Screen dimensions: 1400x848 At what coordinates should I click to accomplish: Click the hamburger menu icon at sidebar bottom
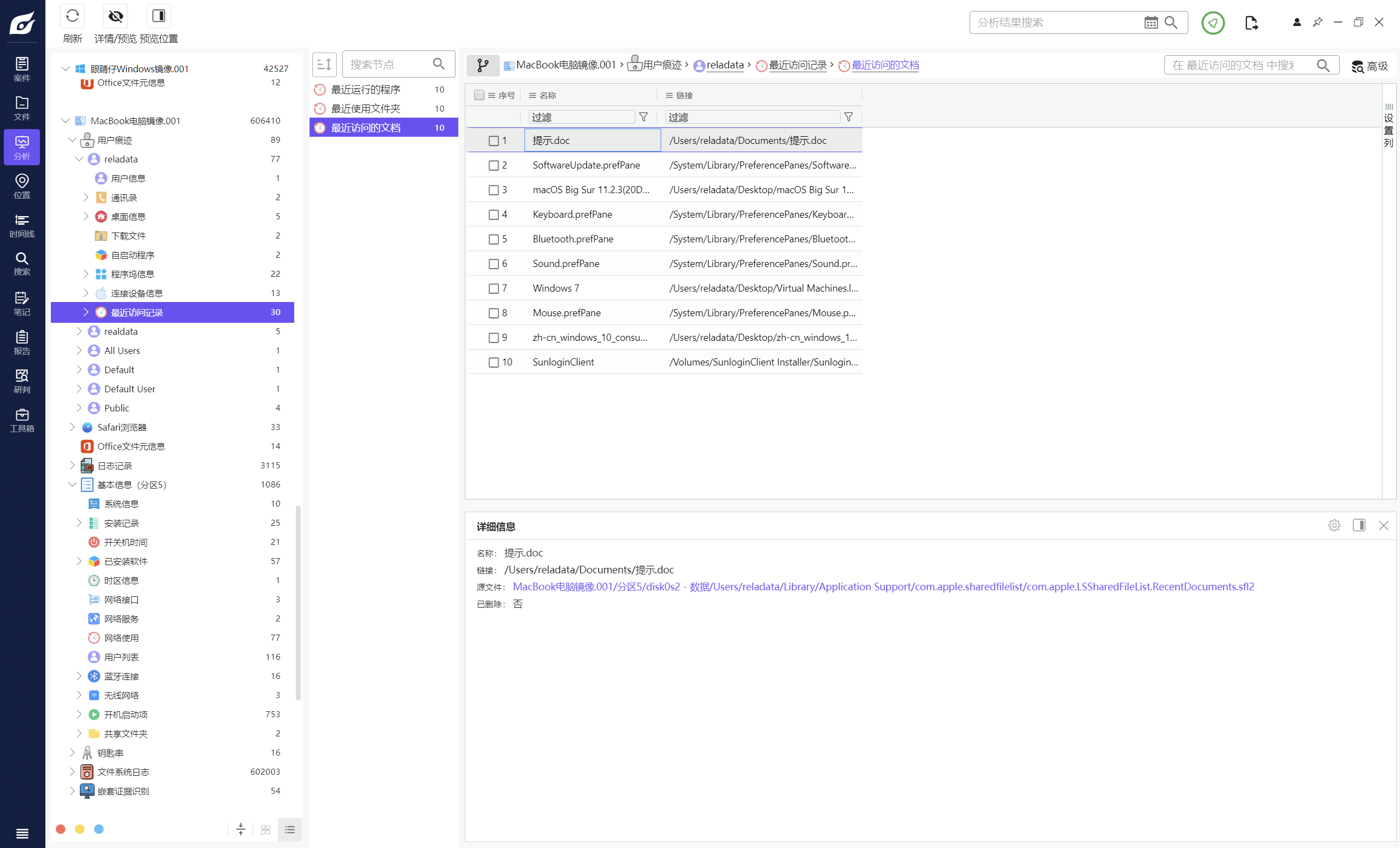[22, 833]
